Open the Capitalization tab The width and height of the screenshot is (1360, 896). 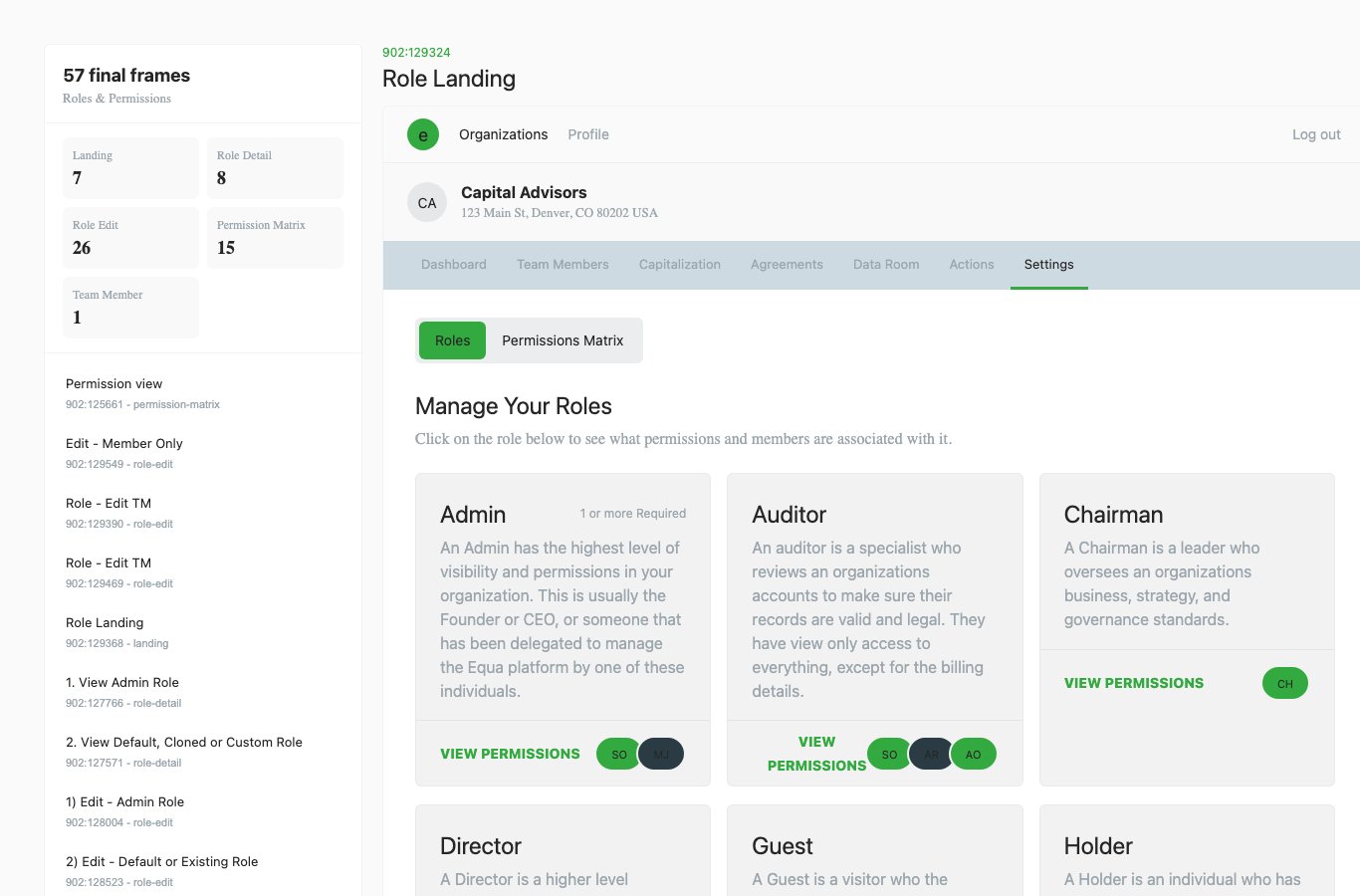pyautogui.click(x=680, y=265)
